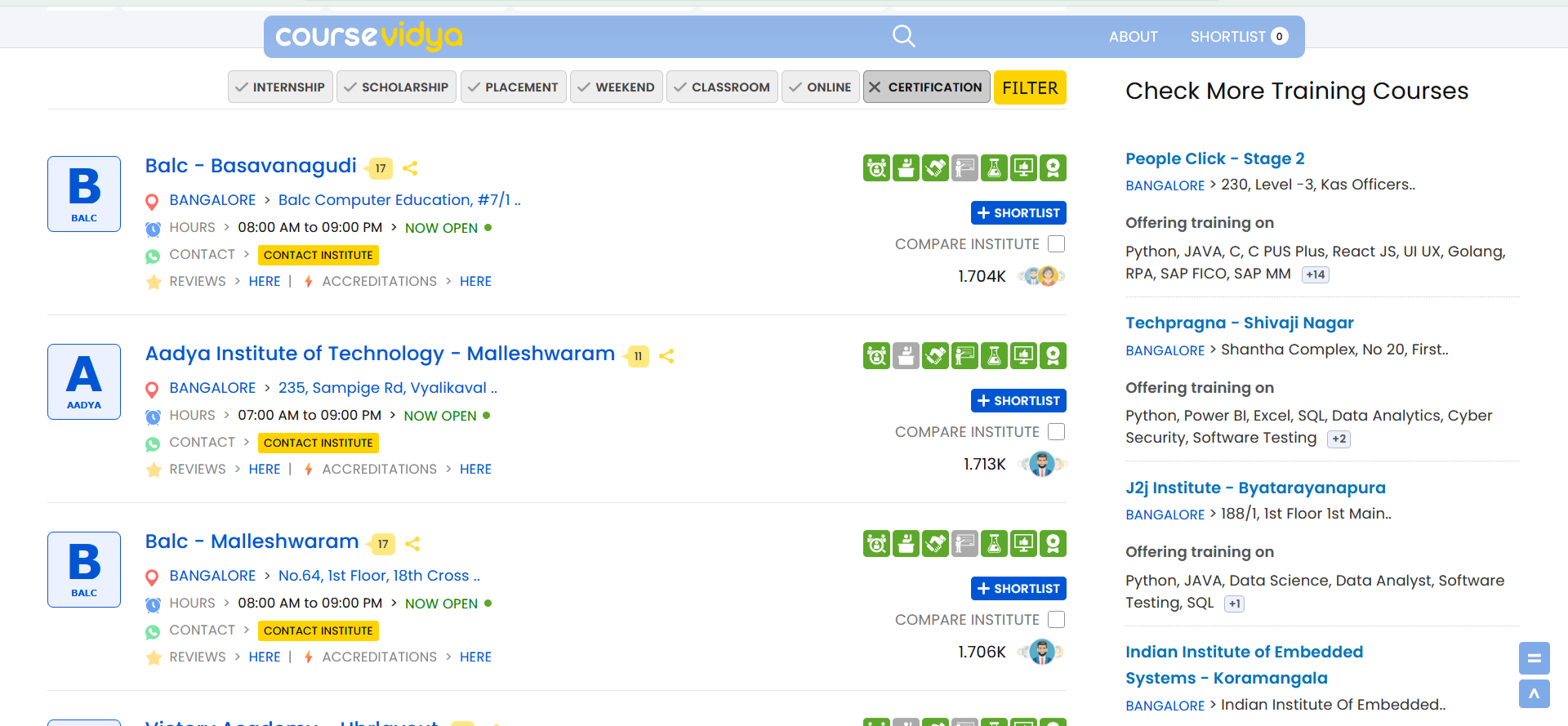The width and height of the screenshot is (1568, 726).
Task: Click BANGALORE city link under Aadya Institute
Action: (212, 388)
